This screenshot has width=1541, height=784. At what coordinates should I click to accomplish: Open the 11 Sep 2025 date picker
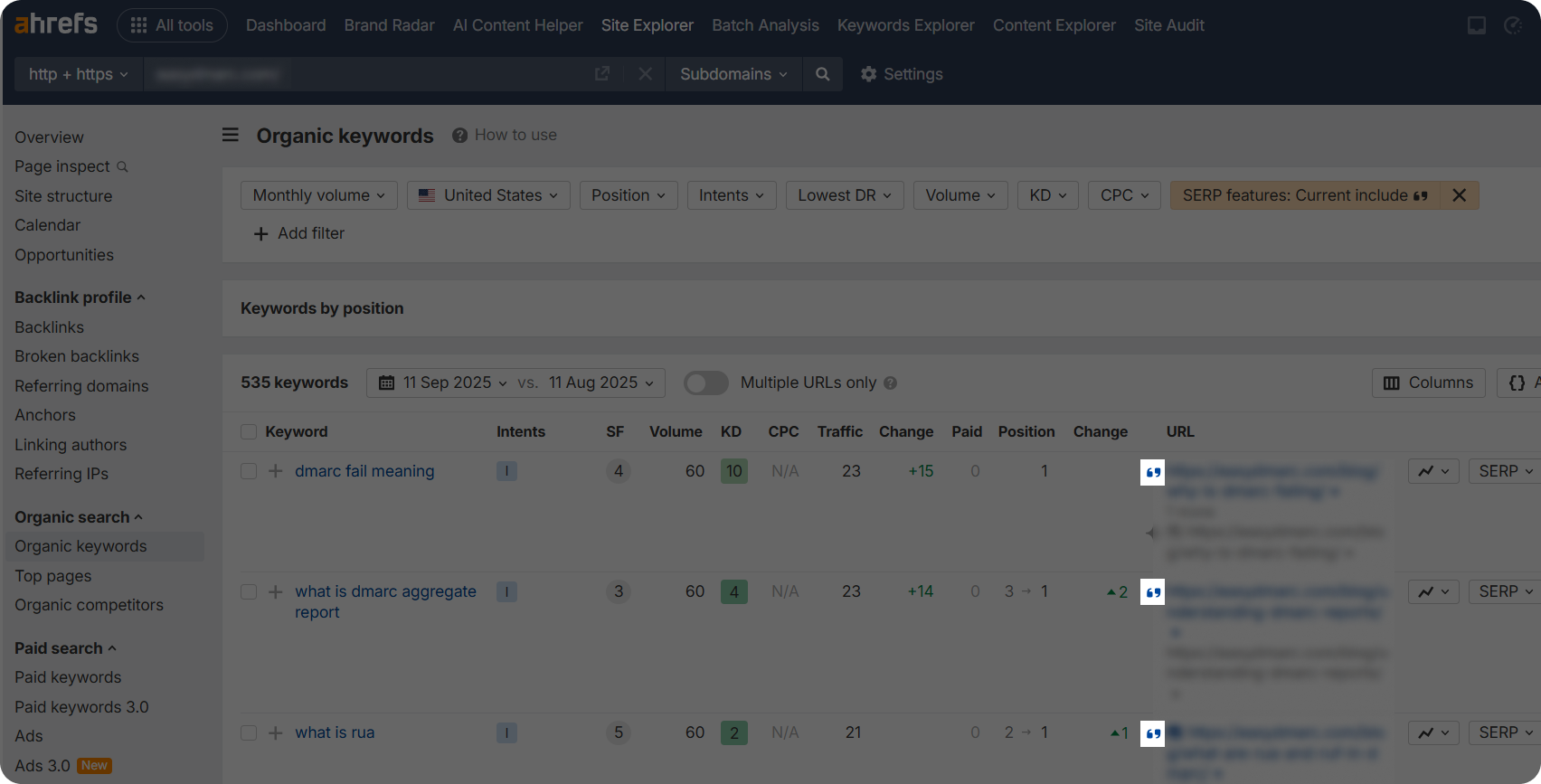[x=443, y=383]
